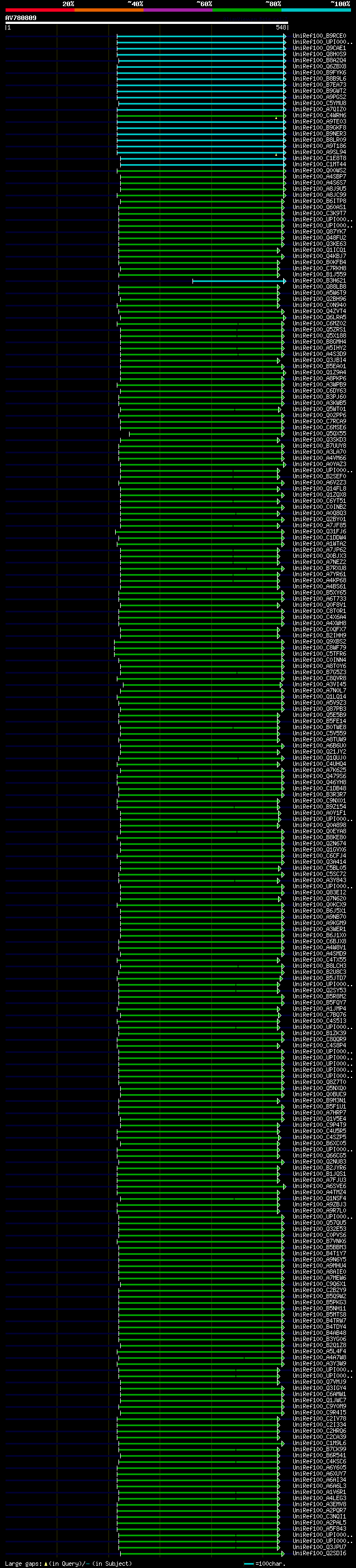
Task: Click the yellow gap marker on A9SL94 row
Action: [276, 155]
